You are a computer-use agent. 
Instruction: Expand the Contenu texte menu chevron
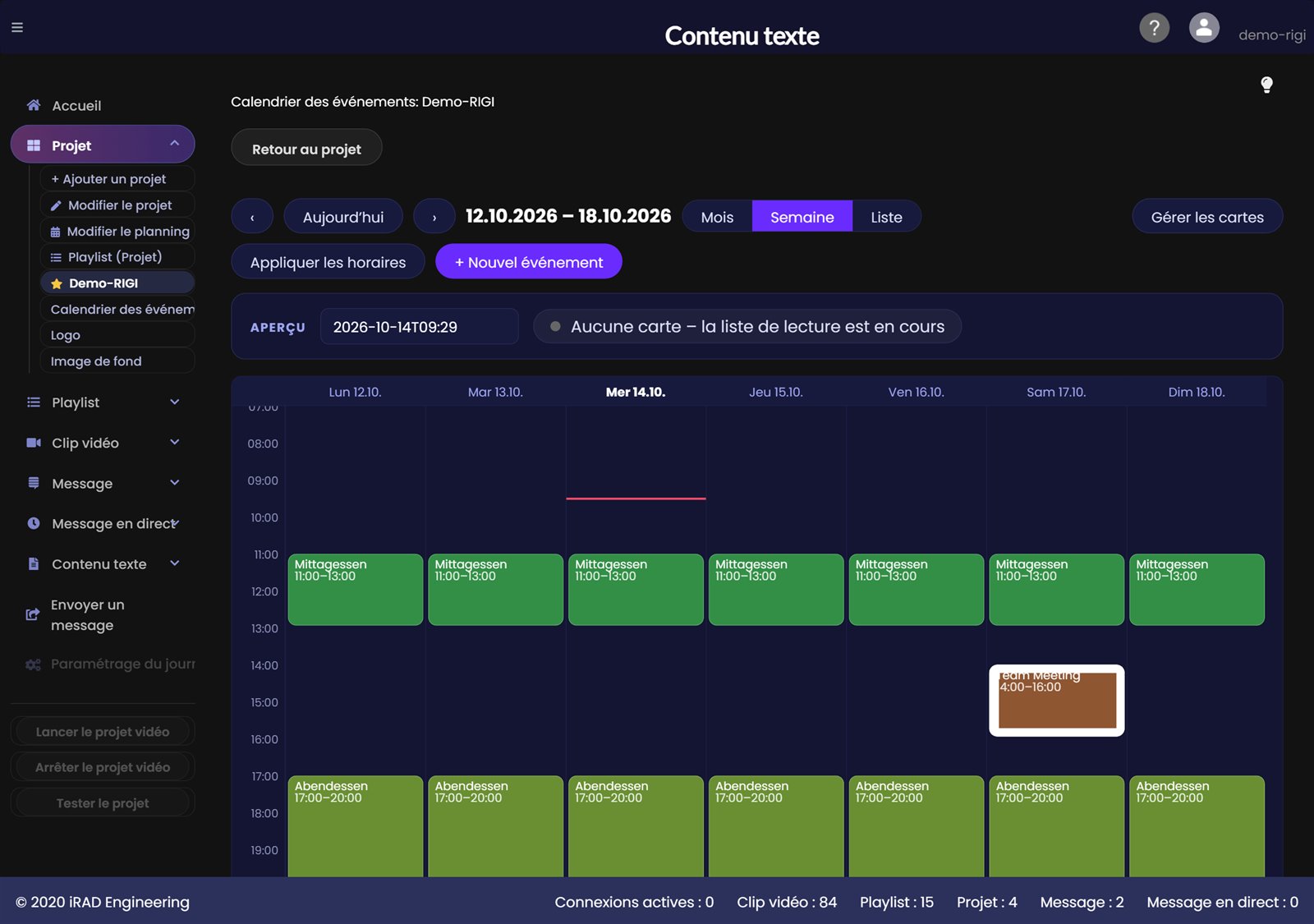pyautogui.click(x=175, y=563)
